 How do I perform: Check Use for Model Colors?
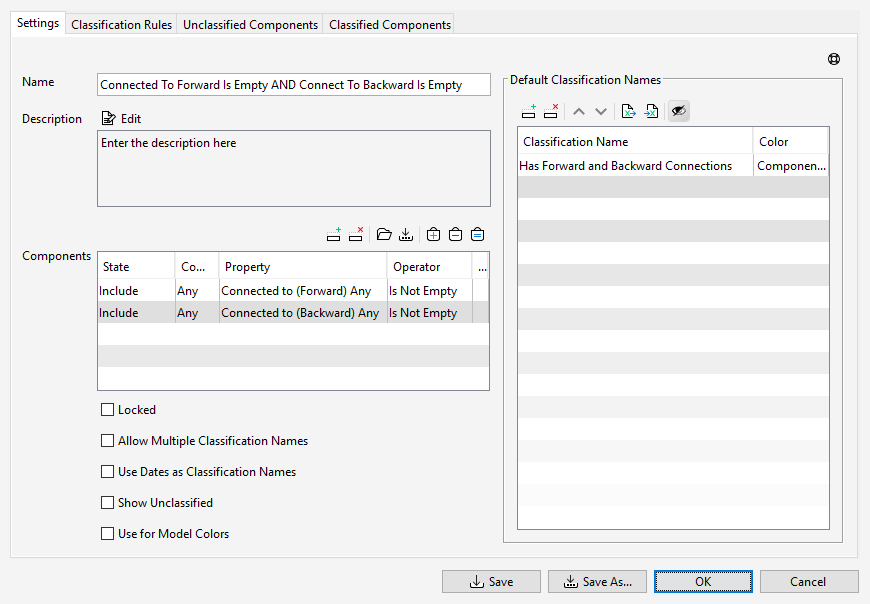tap(107, 534)
